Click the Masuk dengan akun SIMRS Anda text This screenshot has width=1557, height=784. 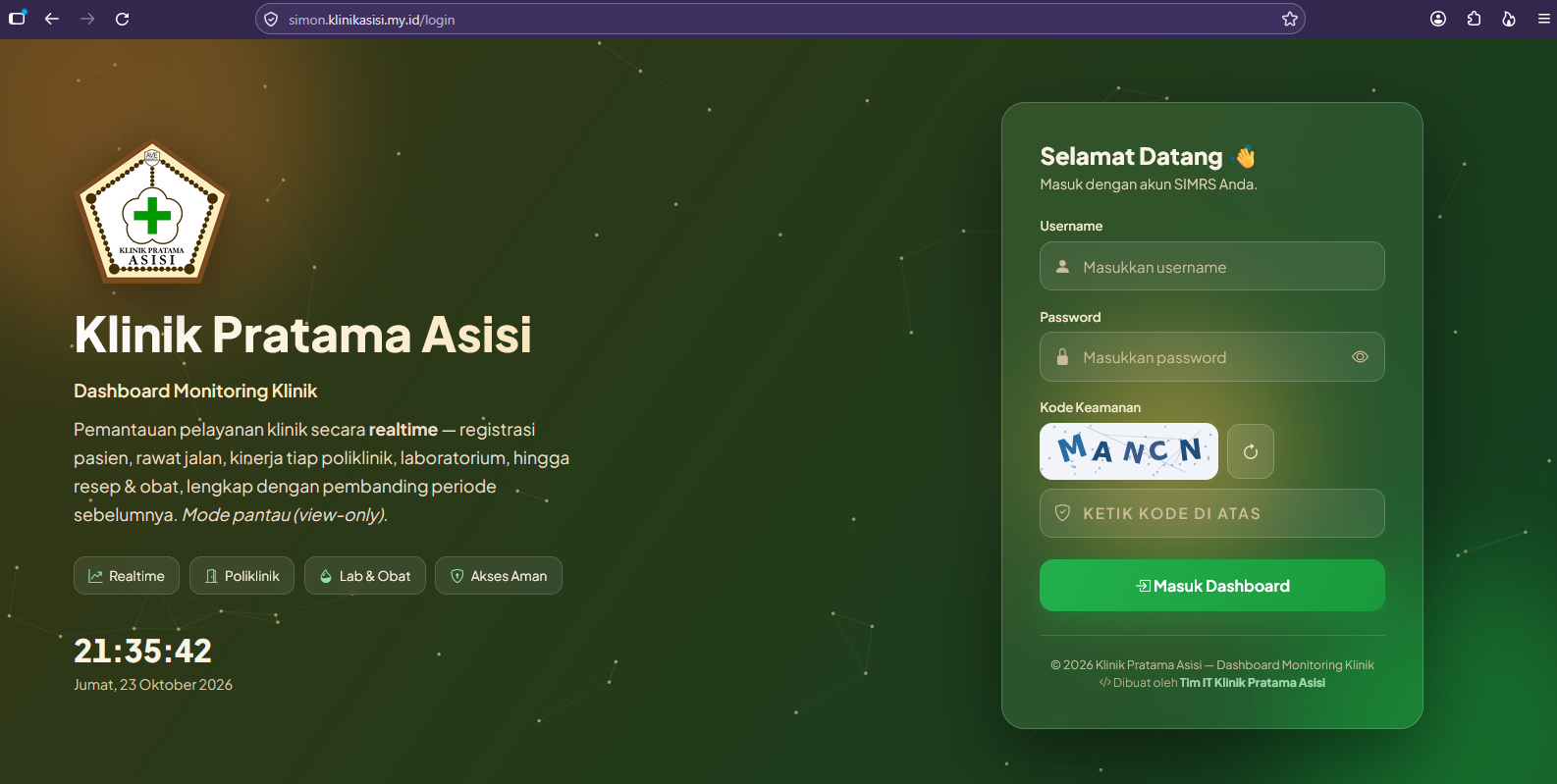click(1149, 184)
